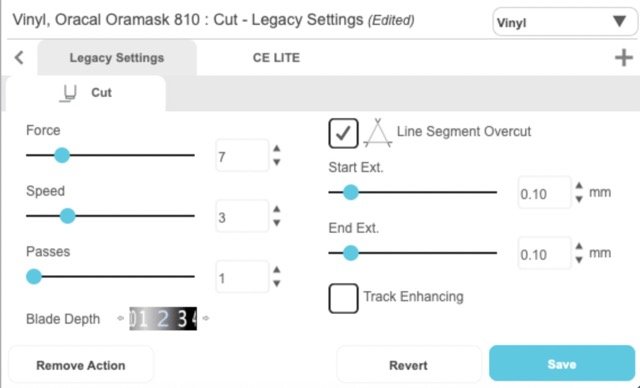Click the Force value input field
Screen dimensions: 640x388
pyautogui.click(x=242, y=155)
